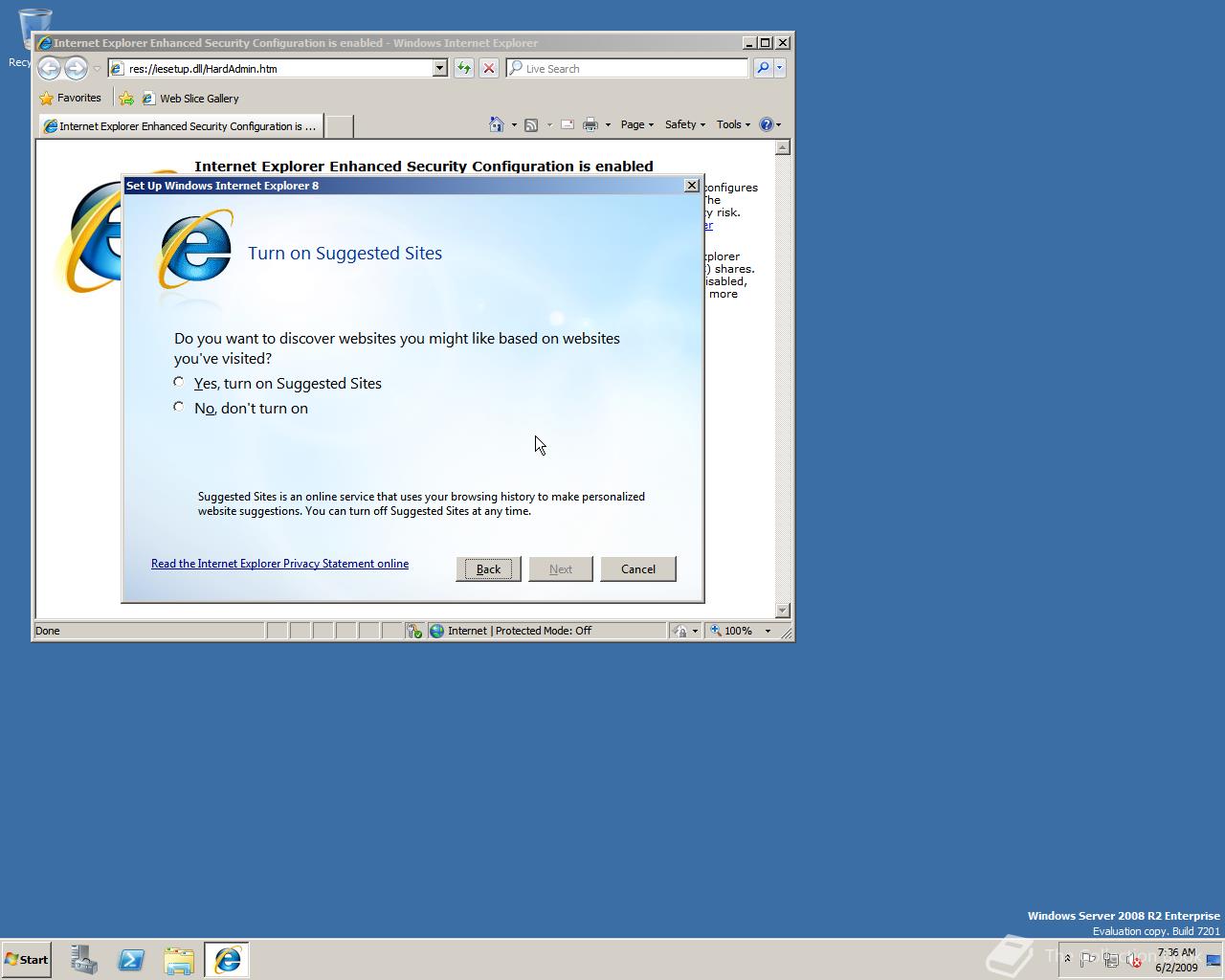Image resolution: width=1225 pixels, height=980 pixels.
Task: Click Internet Explorer taskbar button
Action: pyautogui.click(x=227, y=959)
